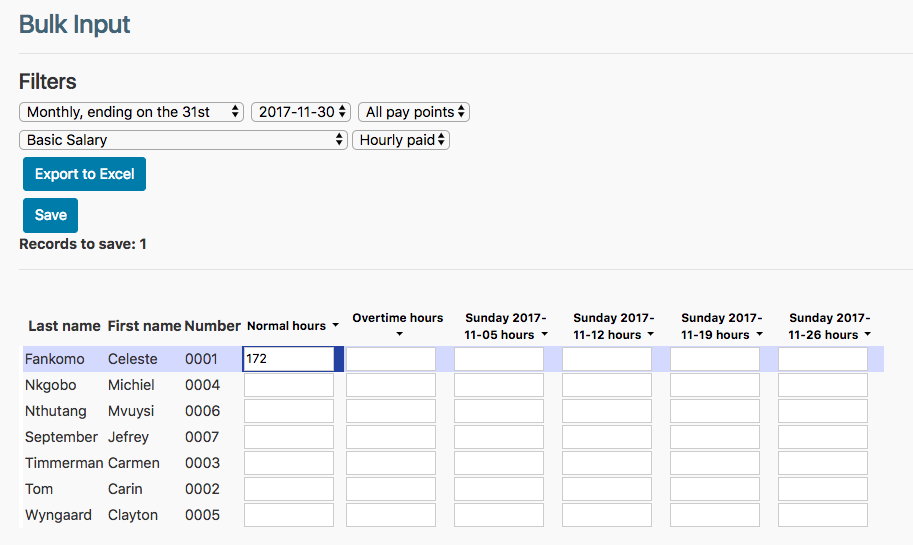
Task: Open the 'Basic Salary' dropdown
Action: (183, 140)
